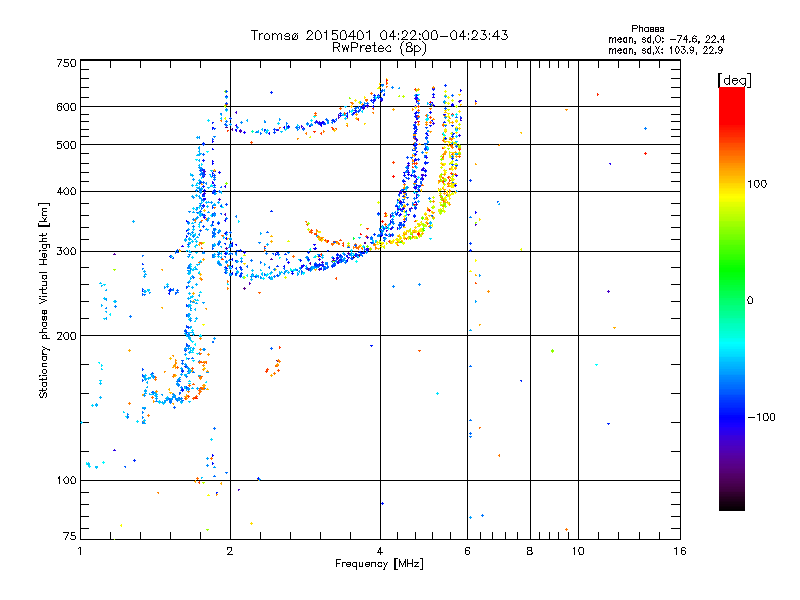Click the Frequency [MHz] axis title
This screenshot has height=600, width=800.
point(379,563)
